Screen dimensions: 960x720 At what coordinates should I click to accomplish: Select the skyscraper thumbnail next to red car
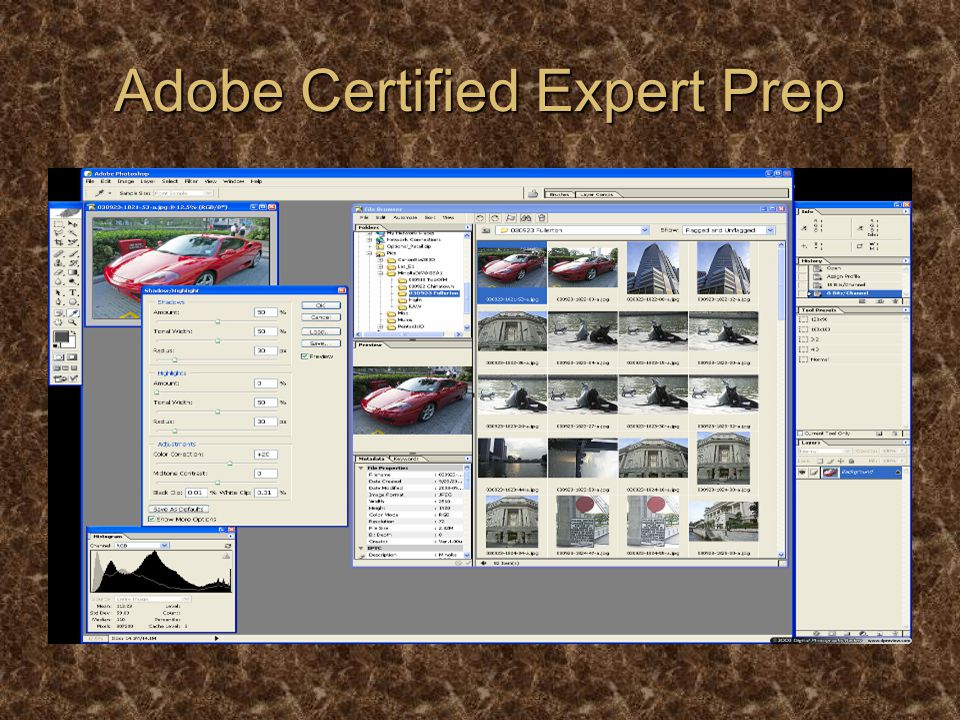click(x=653, y=268)
